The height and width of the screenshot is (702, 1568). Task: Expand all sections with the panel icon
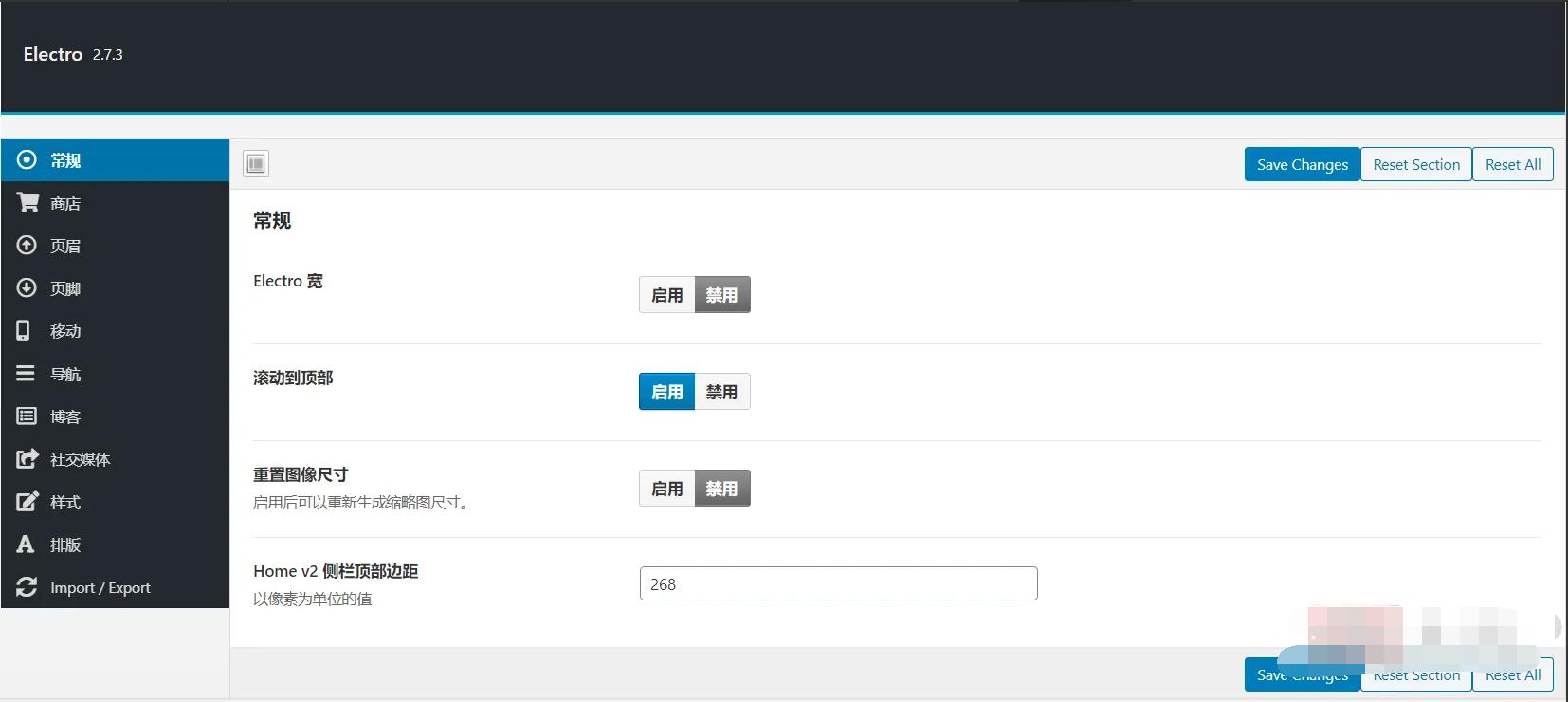pyautogui.click(x=256, y=163)
